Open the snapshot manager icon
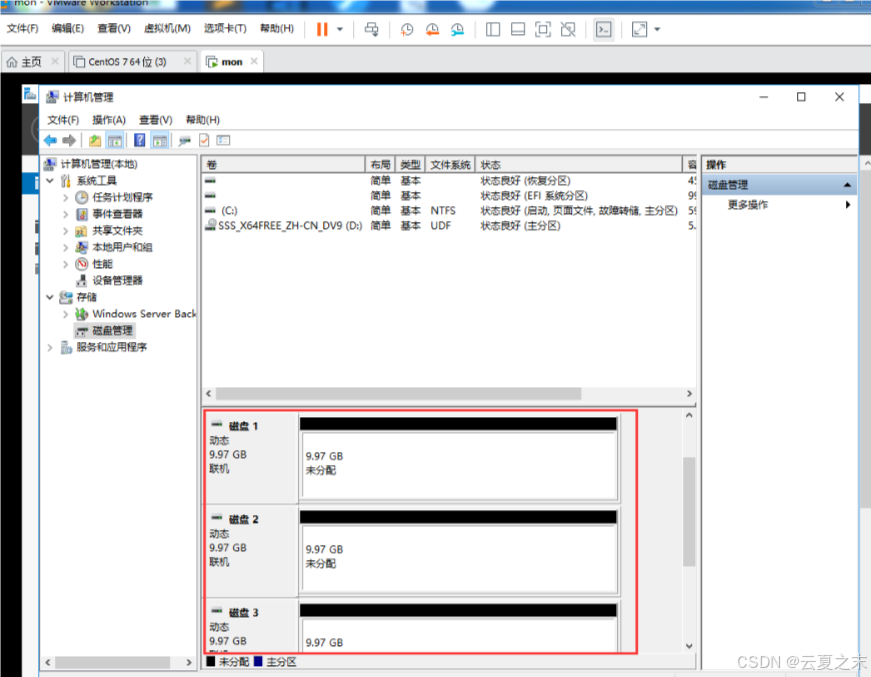 tap(457, 29)
